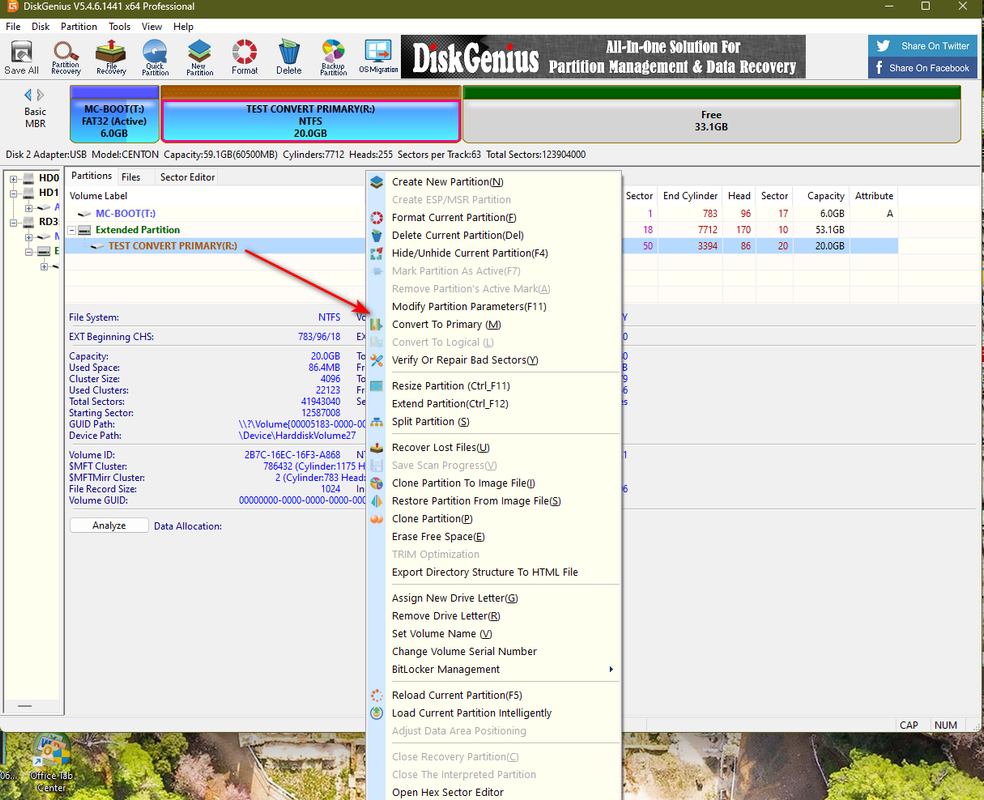Click the Verify Or Repair Bad Sectors icon
984x800 pixels.
377,360
